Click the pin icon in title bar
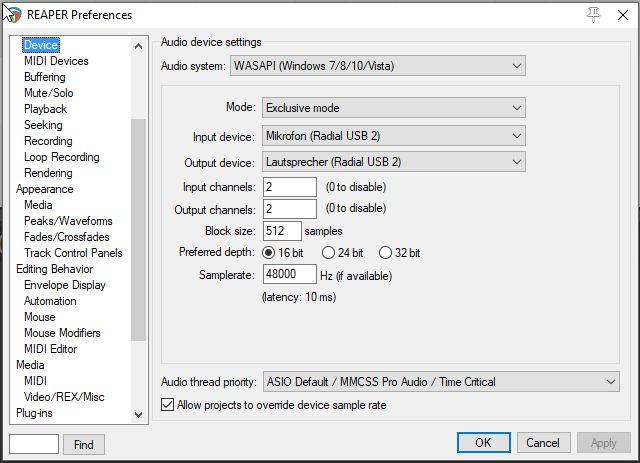Screen dimensions: 640x463 click(593, 15)
